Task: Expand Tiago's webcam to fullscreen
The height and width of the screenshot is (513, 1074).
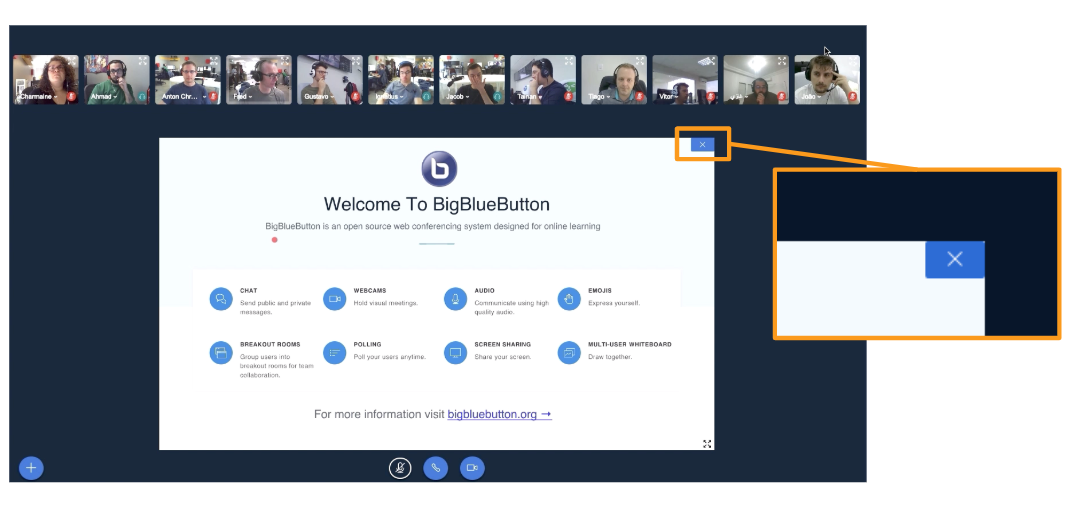Action: [640, 61]
